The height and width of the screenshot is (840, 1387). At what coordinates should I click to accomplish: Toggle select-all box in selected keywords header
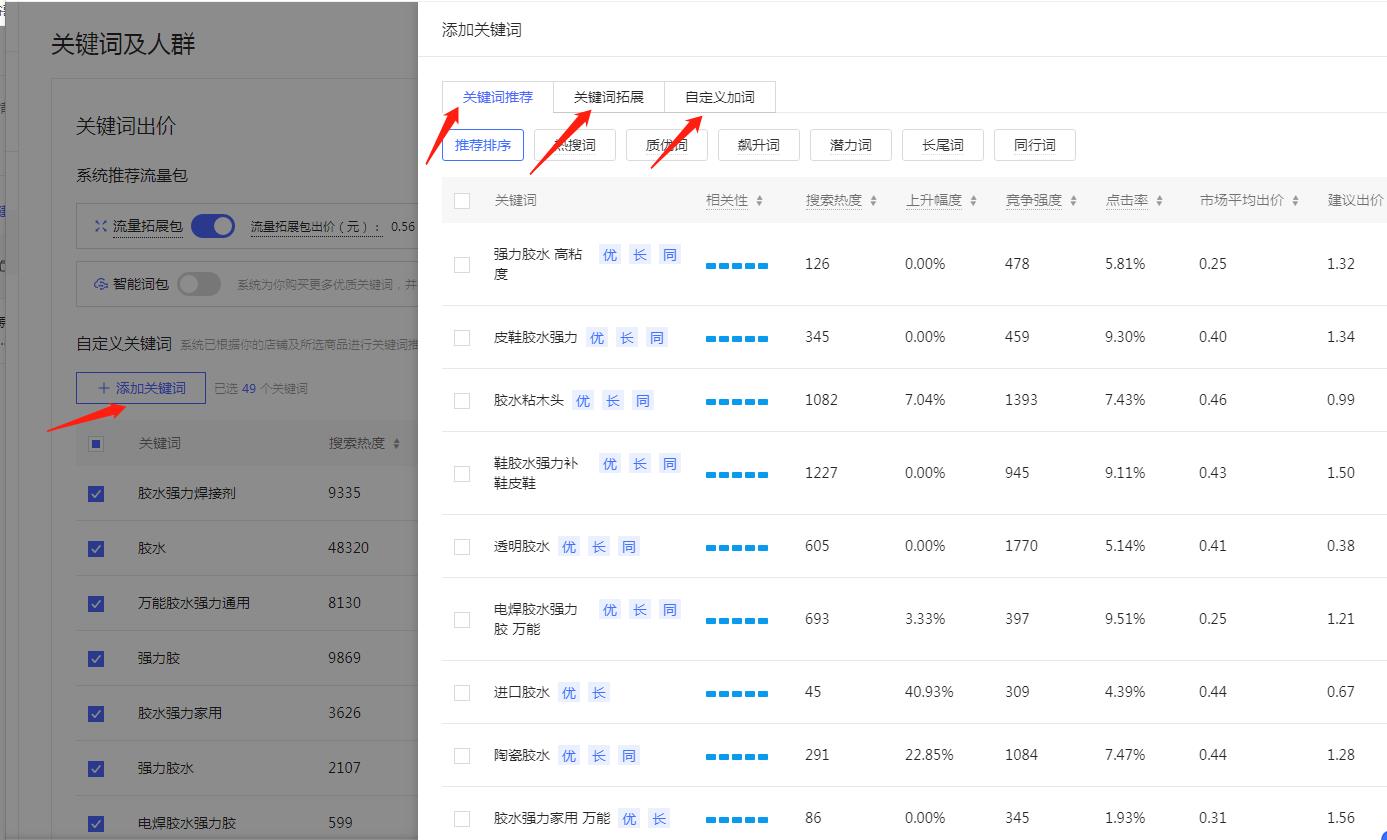pyautogui.click(x=96, y=444)
